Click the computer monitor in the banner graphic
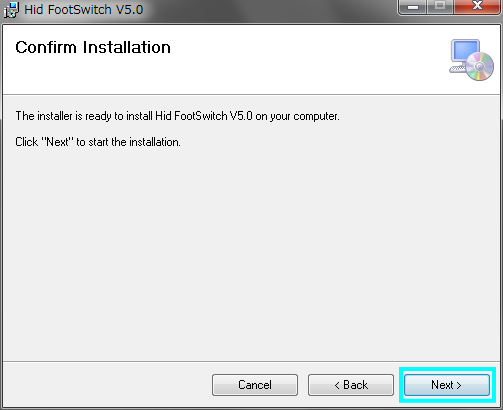The width and height of the screenshot is (503, 410). [x=464, y=53]
